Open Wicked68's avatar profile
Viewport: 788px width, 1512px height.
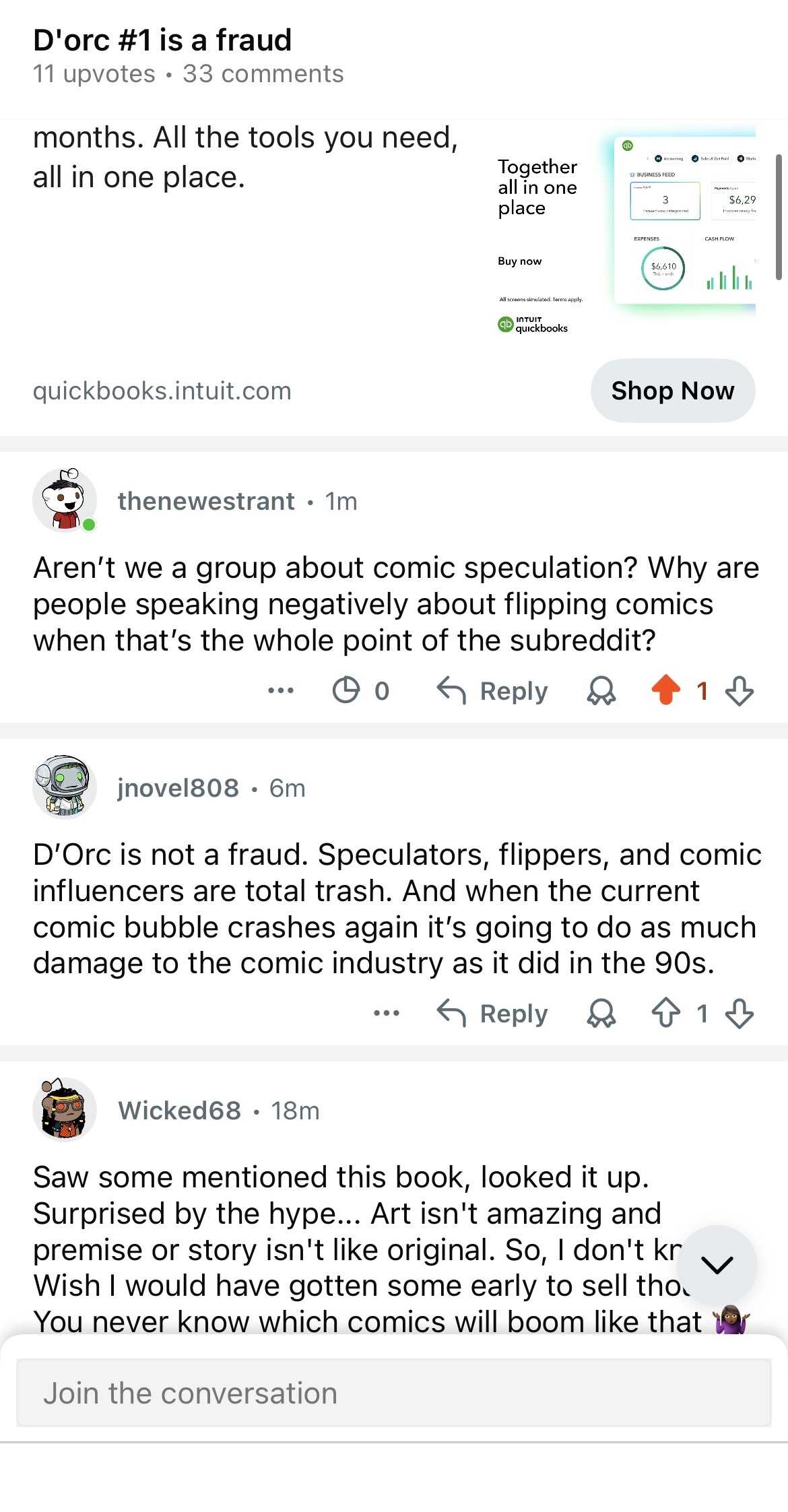point(65,1109)
